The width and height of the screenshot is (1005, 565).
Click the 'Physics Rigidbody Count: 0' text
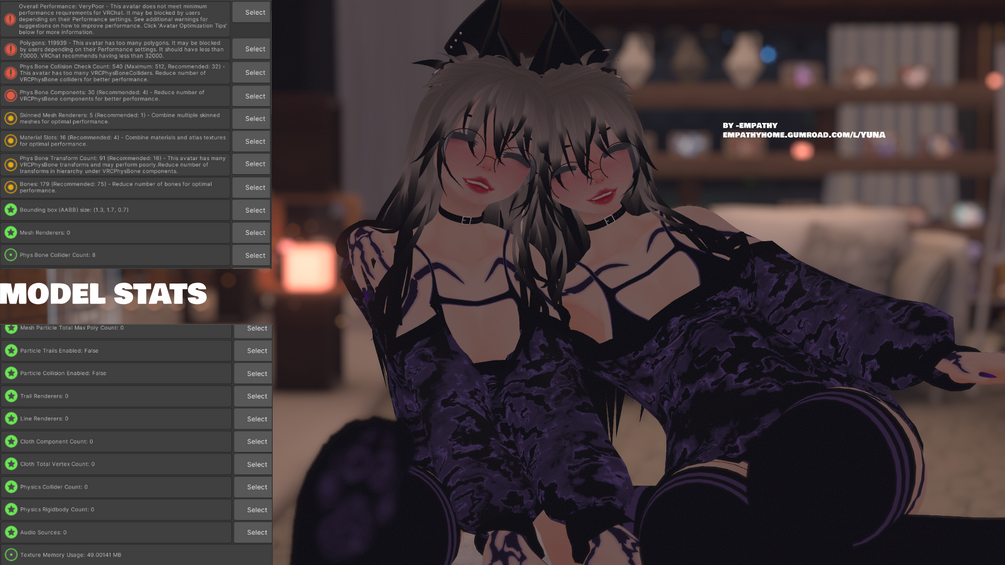(x=57, y=509)
